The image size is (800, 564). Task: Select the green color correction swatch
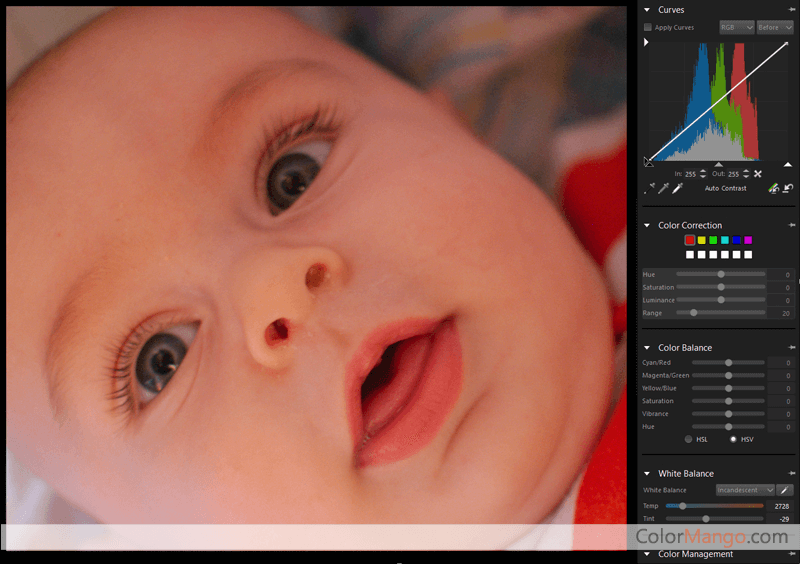[x=713, y=240]
